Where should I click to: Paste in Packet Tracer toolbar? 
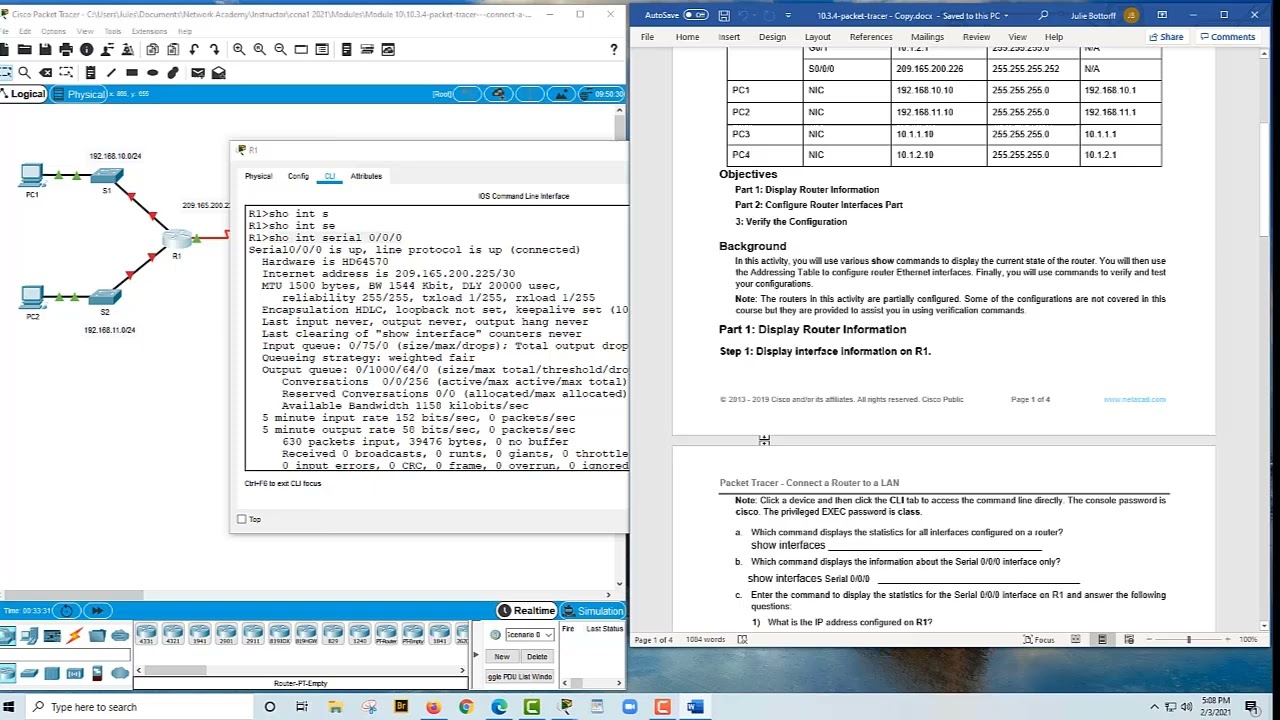173,49
